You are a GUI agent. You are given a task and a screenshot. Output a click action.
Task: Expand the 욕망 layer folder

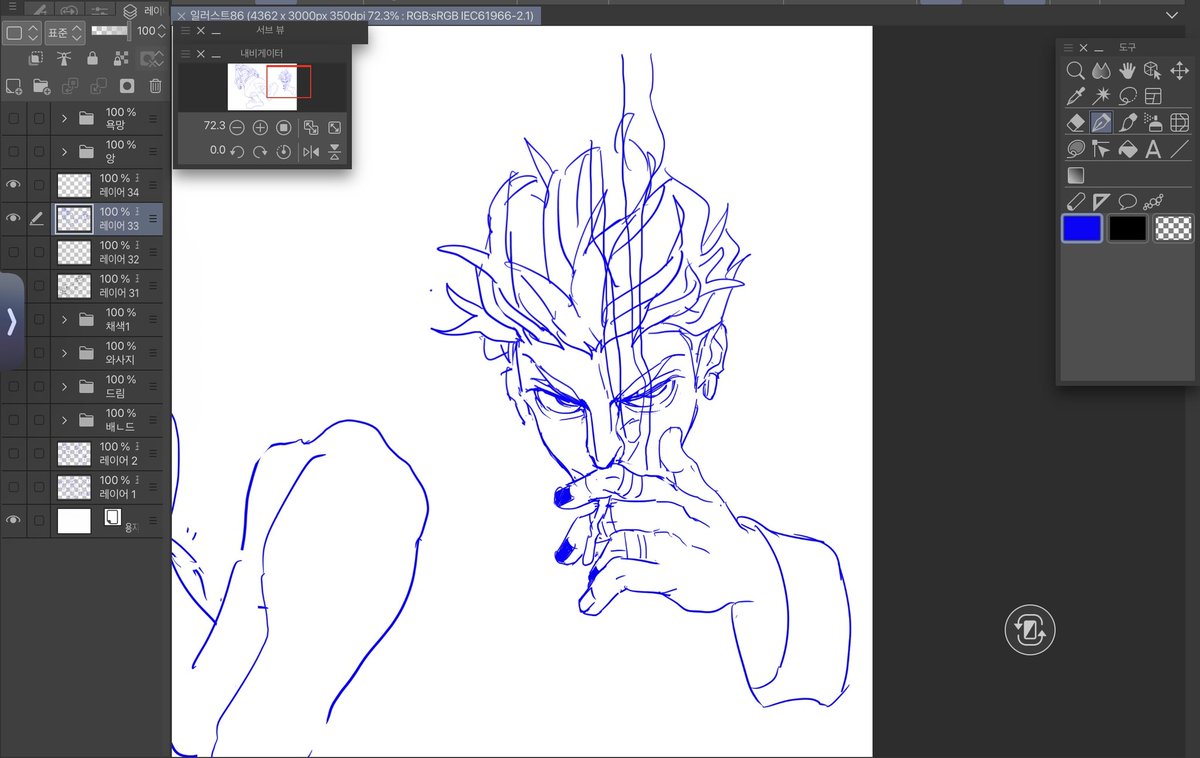point(64,118)
